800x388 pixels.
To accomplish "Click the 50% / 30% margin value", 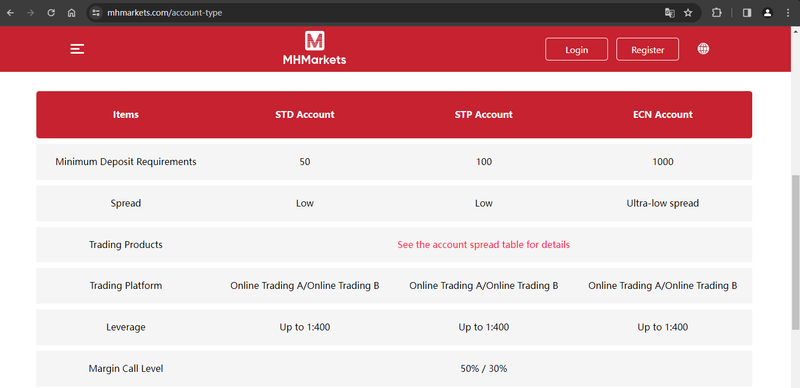I will (484, 368).
